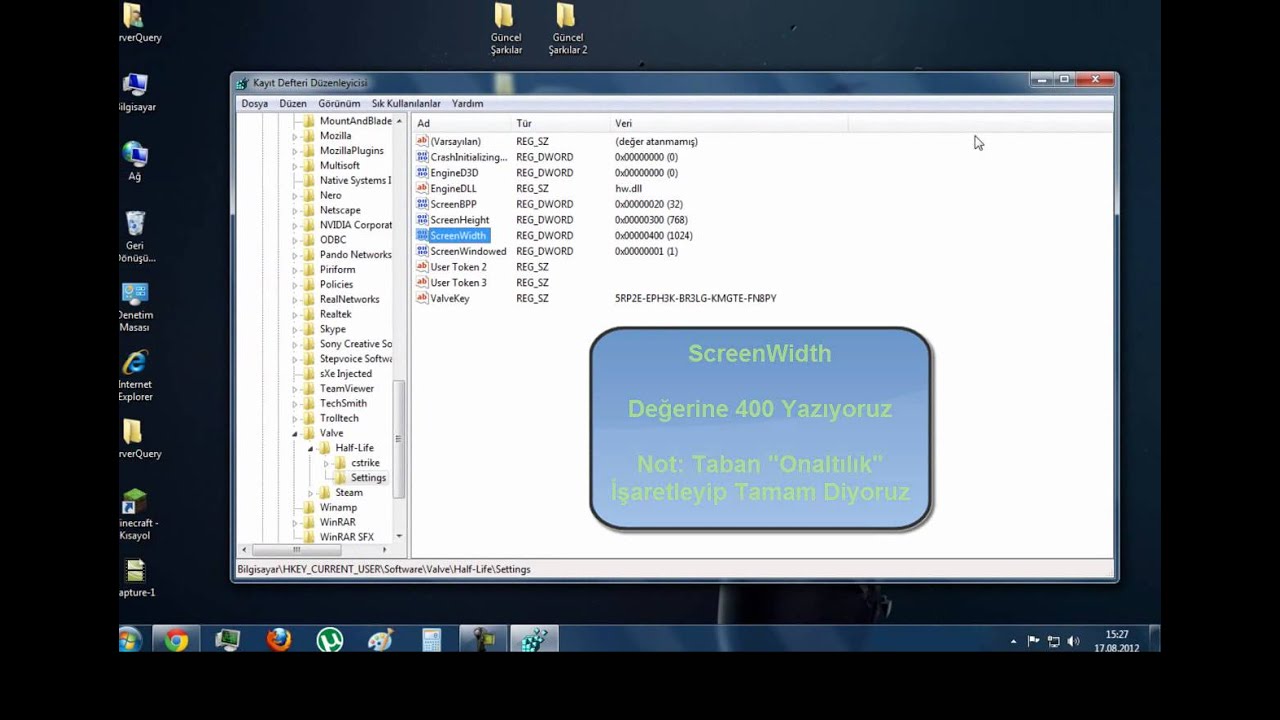Screen dimensions: 1280x720
Task: Click the CrashInitializing value icon
Action: tap(422, 157)
